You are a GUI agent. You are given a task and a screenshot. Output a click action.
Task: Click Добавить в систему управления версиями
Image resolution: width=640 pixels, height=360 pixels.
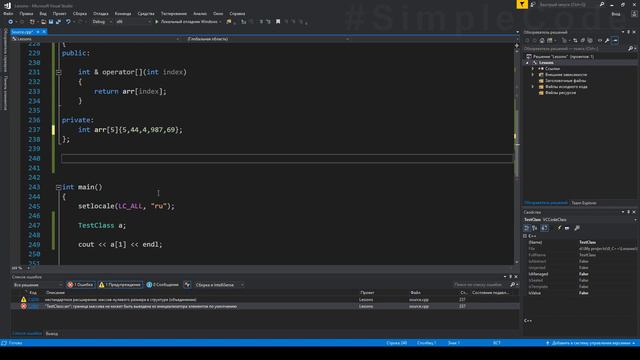point(591,343)
